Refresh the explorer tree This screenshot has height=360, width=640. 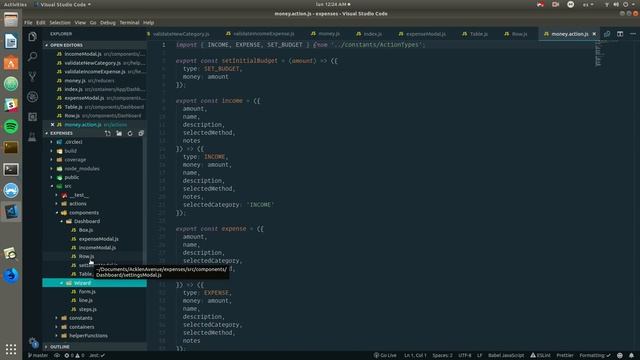(x=130, y=133)
